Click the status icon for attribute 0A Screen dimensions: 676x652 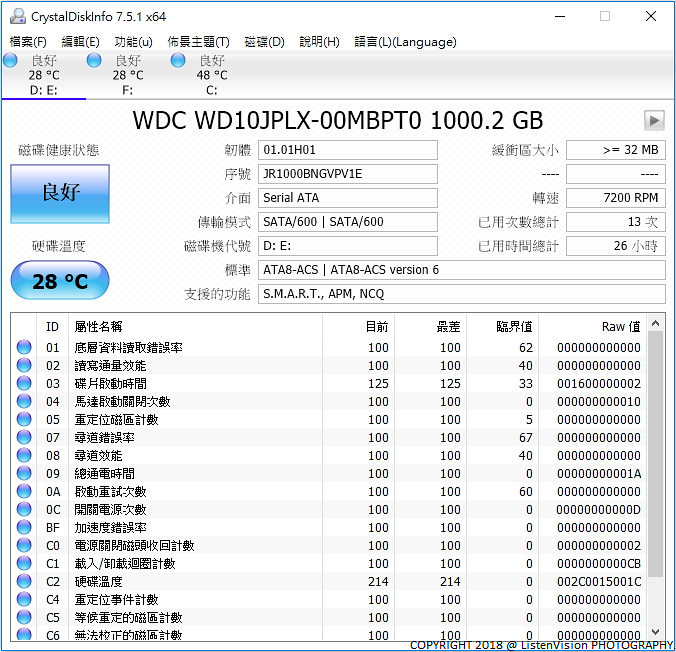(x=24, y=491)
